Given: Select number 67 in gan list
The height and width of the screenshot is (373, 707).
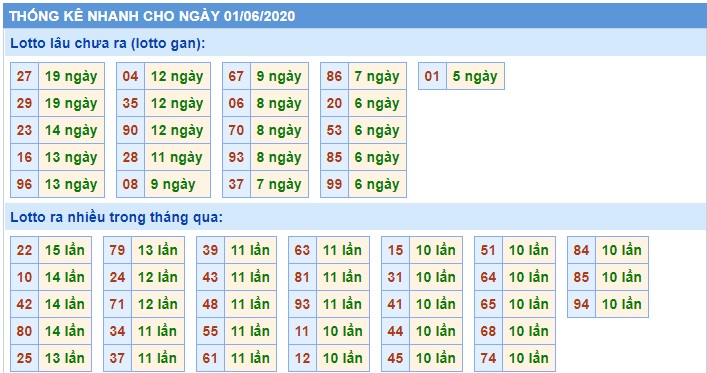Looking at the screenshot, I should pyautogui.click(x=236, y=76).
